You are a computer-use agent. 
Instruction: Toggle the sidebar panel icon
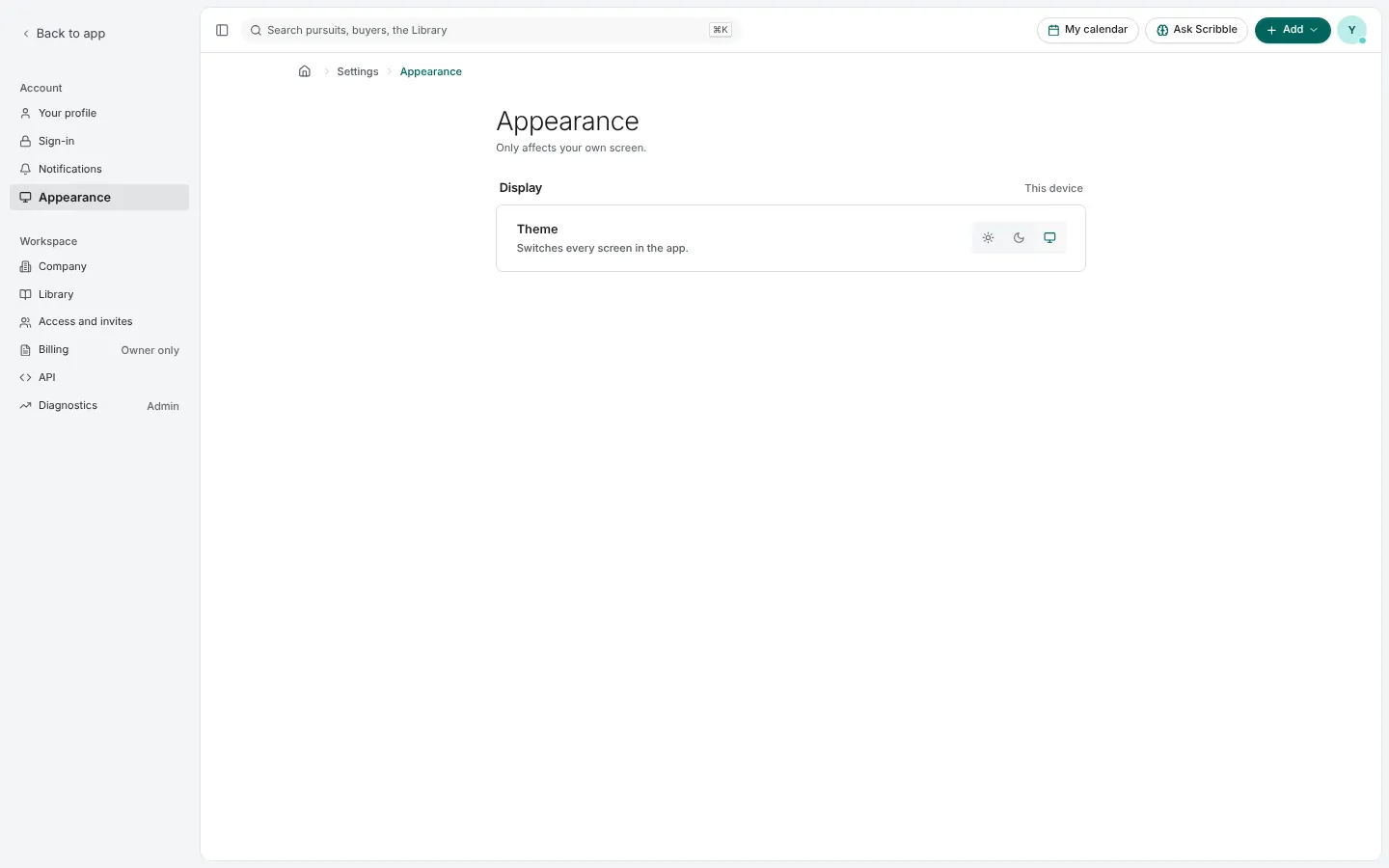click(222, 30)
